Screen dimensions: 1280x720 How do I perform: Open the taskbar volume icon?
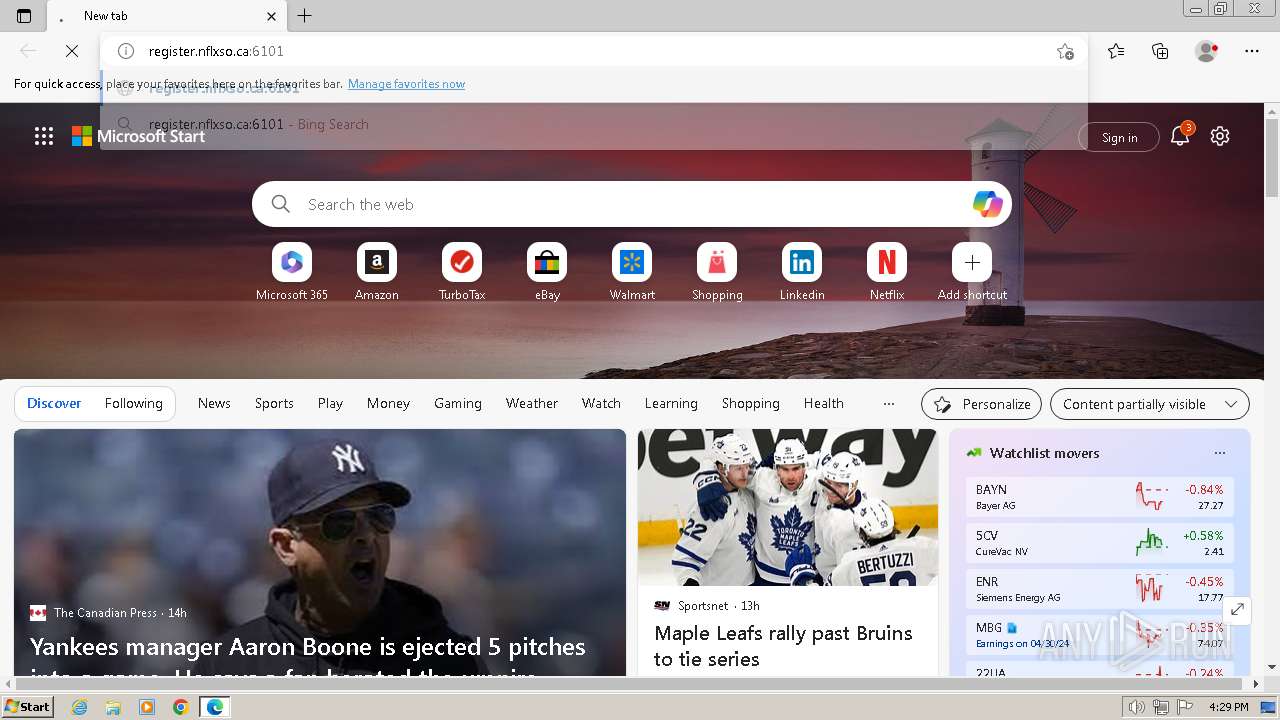pos(1137,707)
